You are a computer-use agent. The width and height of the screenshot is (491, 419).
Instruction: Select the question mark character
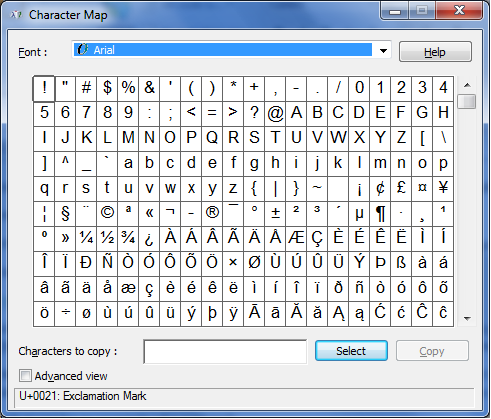(254, 114)
